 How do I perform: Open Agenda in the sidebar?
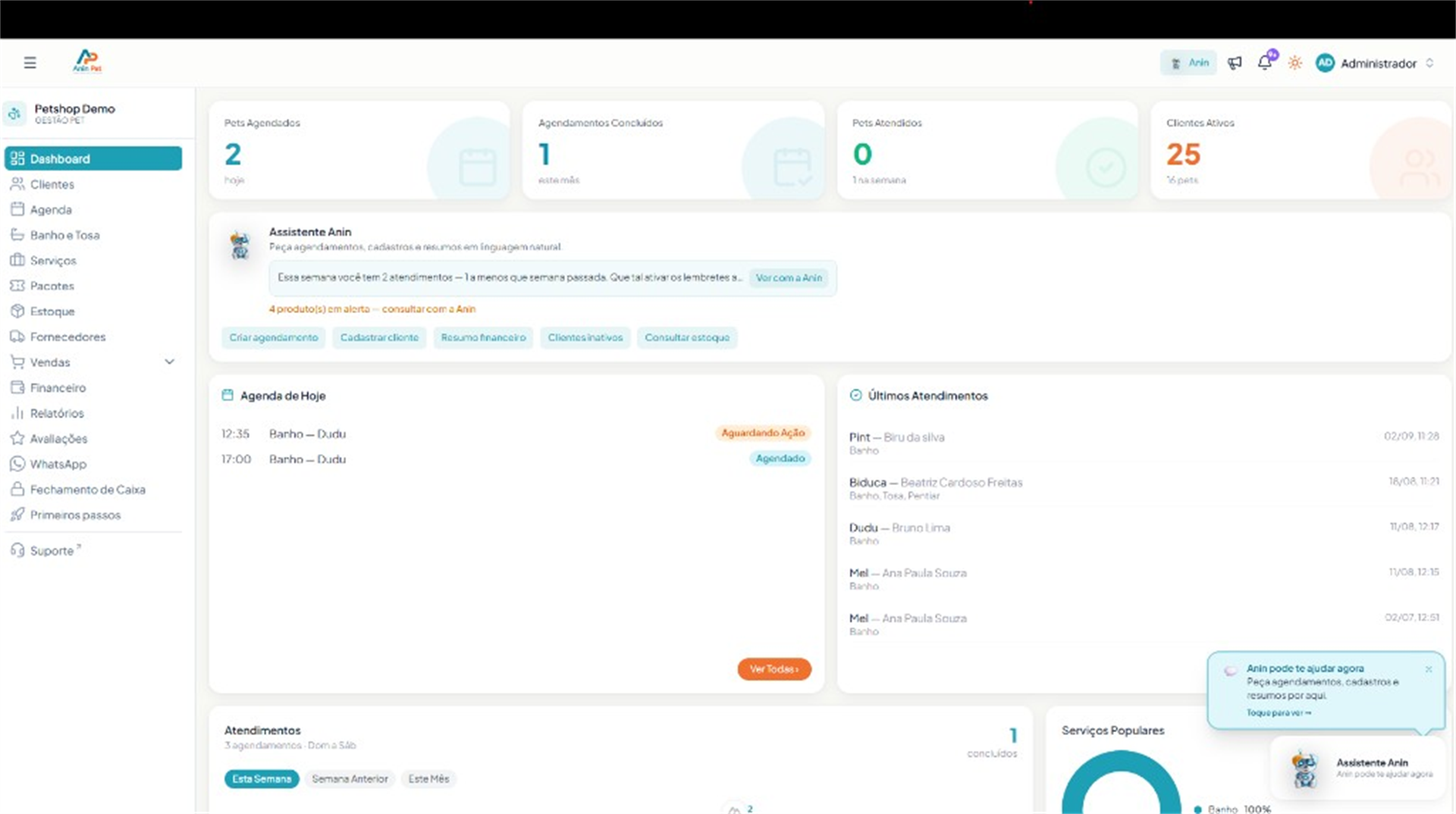(93, 210)
